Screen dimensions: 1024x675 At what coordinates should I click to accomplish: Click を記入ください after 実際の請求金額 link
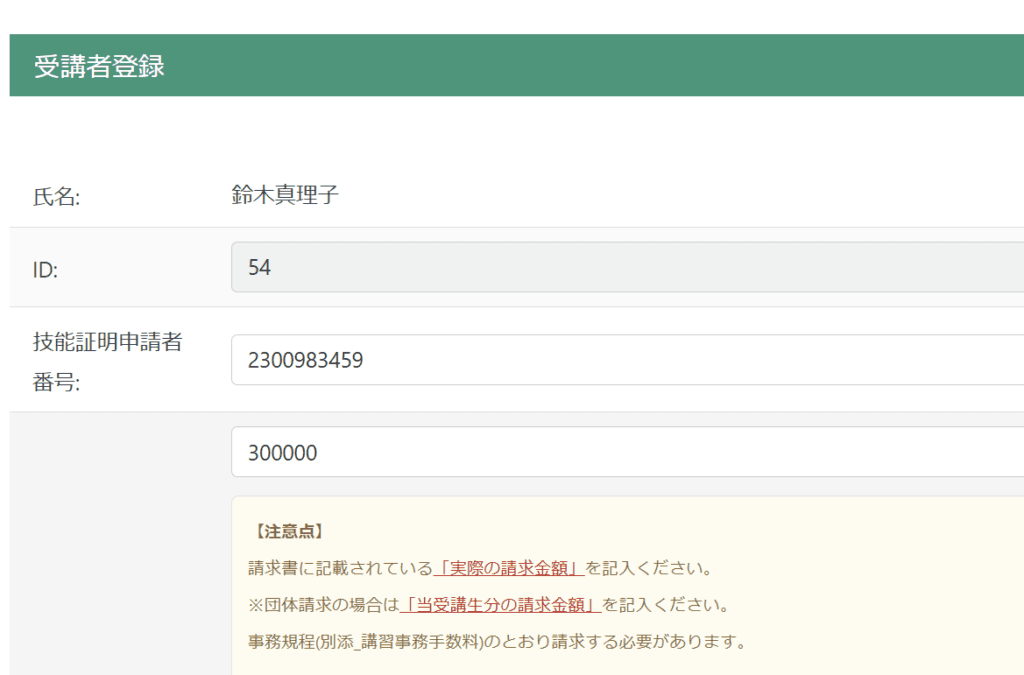point(648,568)
